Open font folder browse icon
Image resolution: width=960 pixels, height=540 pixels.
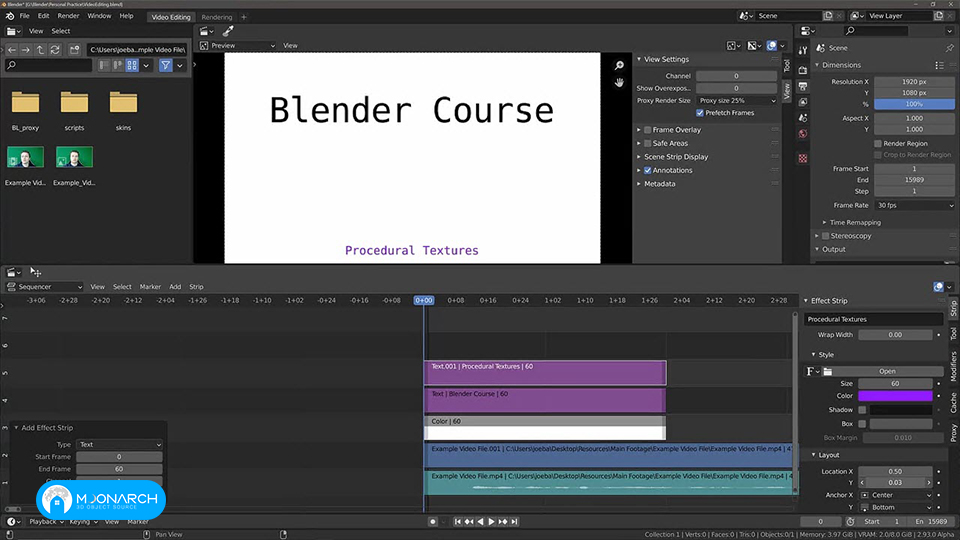[828, 371]
